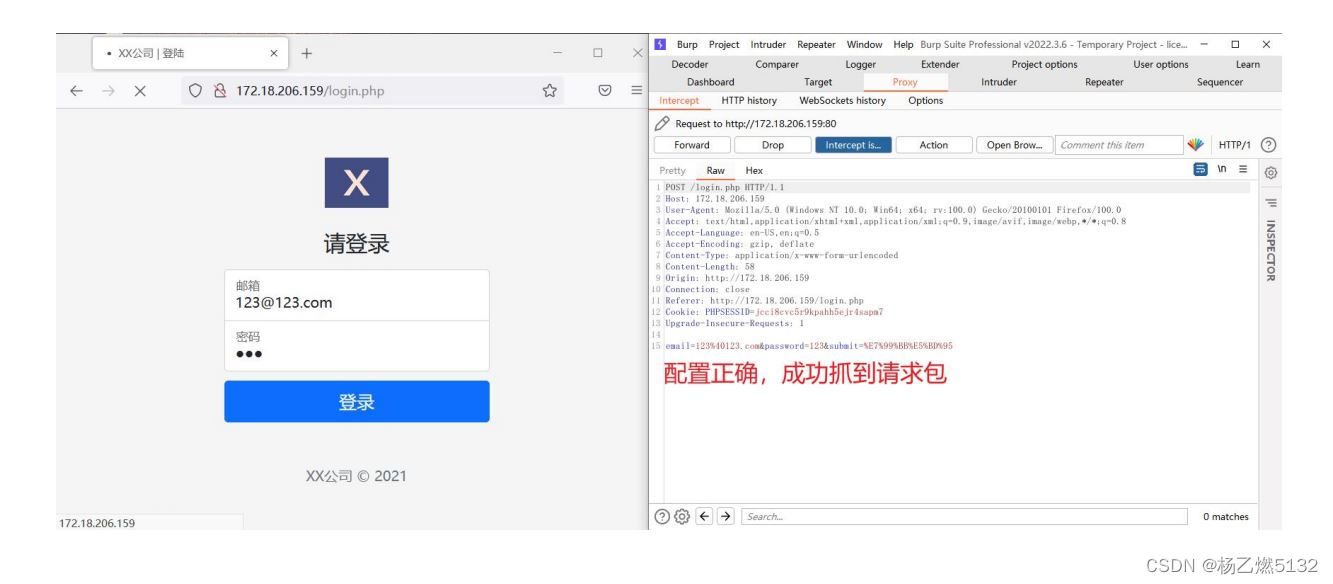
Task: Toggle the blue word wrap icon in the editor
Action: click(1201, 171)
